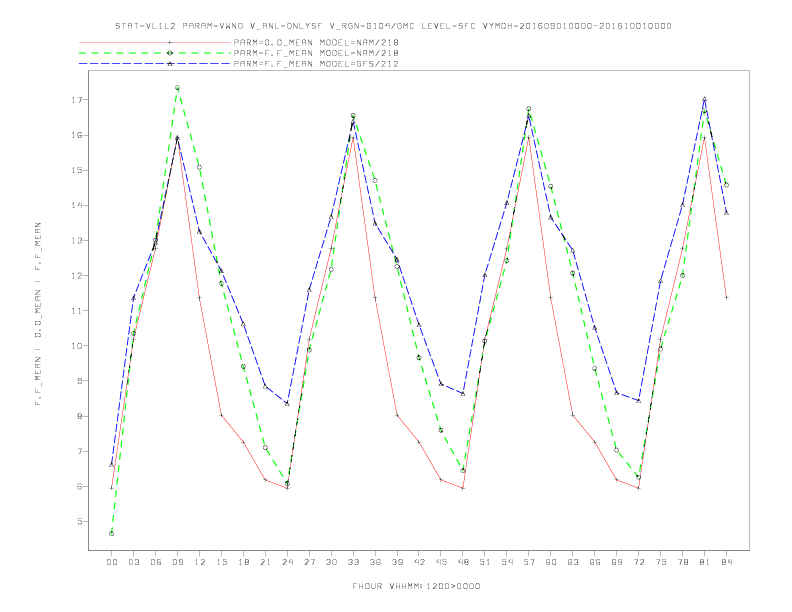Click the y-axis tick label 13

point(76,240)
